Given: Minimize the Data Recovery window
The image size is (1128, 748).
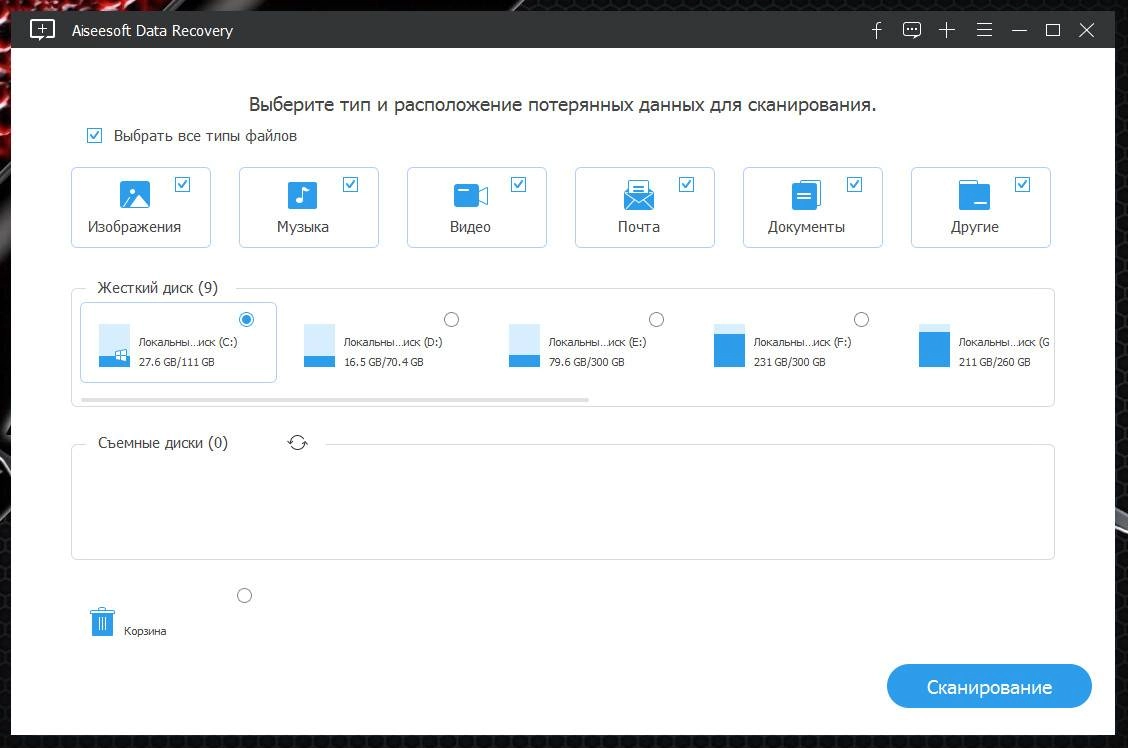Looking at the screenshot, I should pos(1019,30).
